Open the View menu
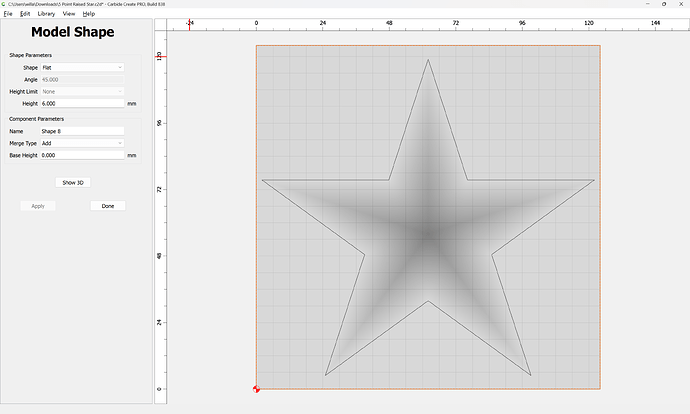690x414 pixels. click(69, 14)
